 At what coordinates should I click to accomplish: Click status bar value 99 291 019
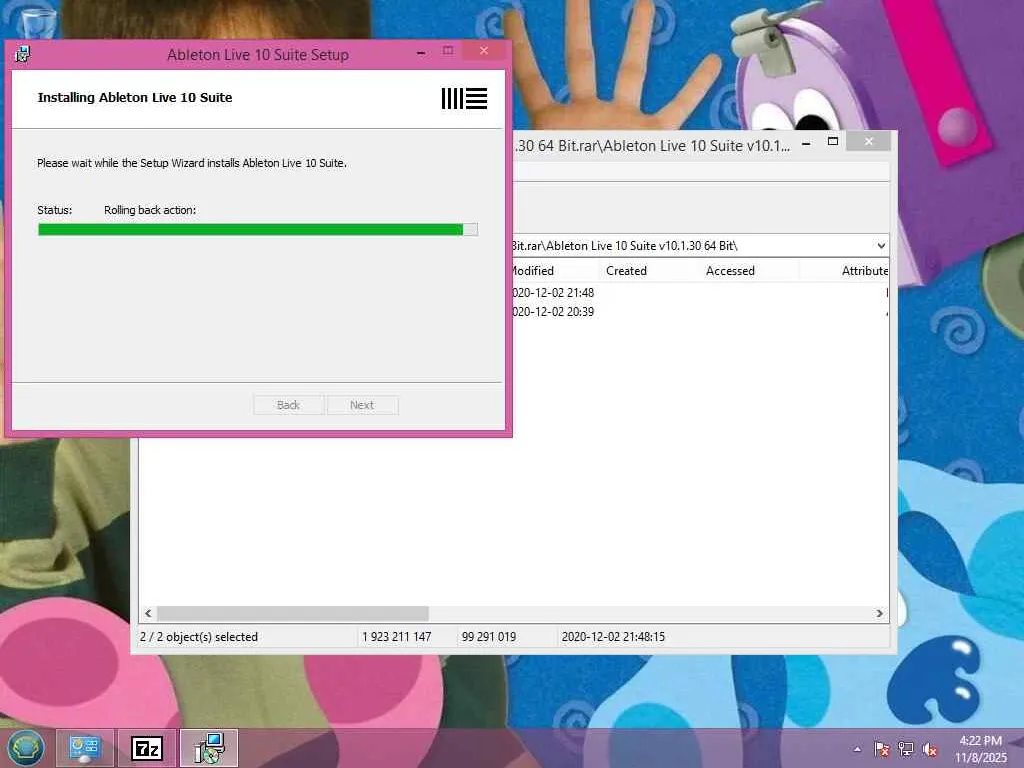pos(488,637)
